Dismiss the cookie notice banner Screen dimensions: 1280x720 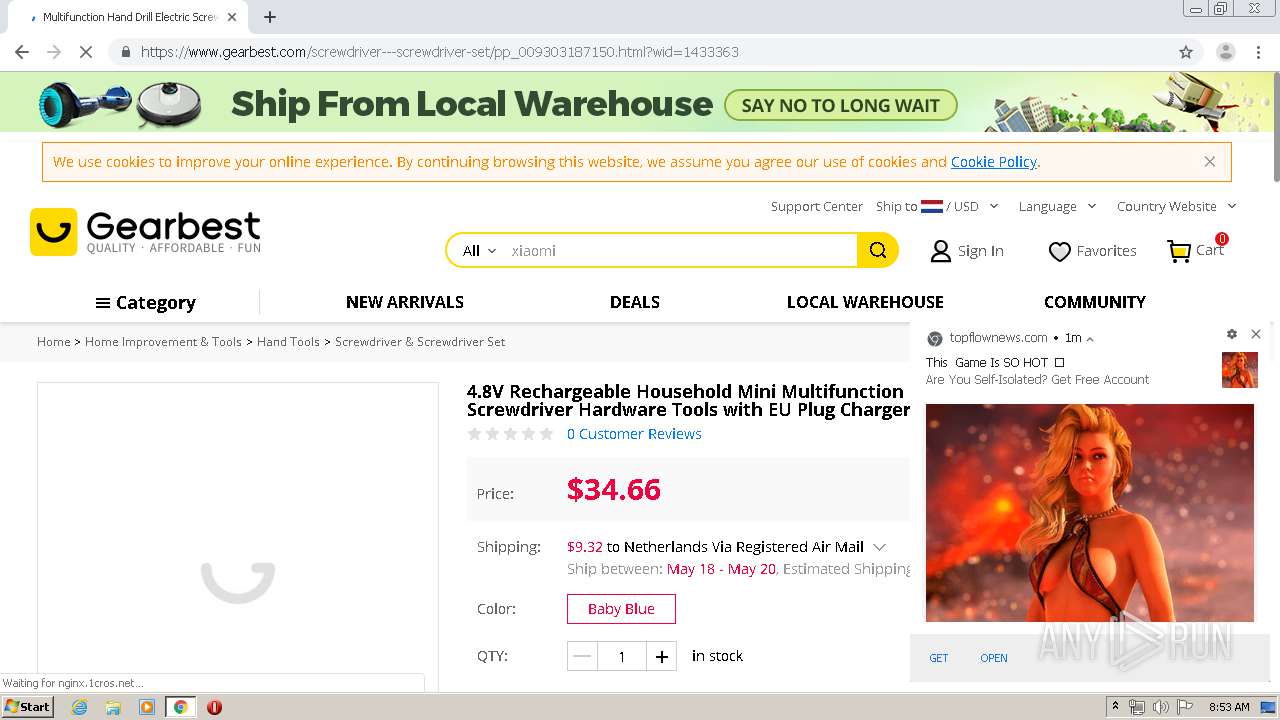pos(1210,161)
